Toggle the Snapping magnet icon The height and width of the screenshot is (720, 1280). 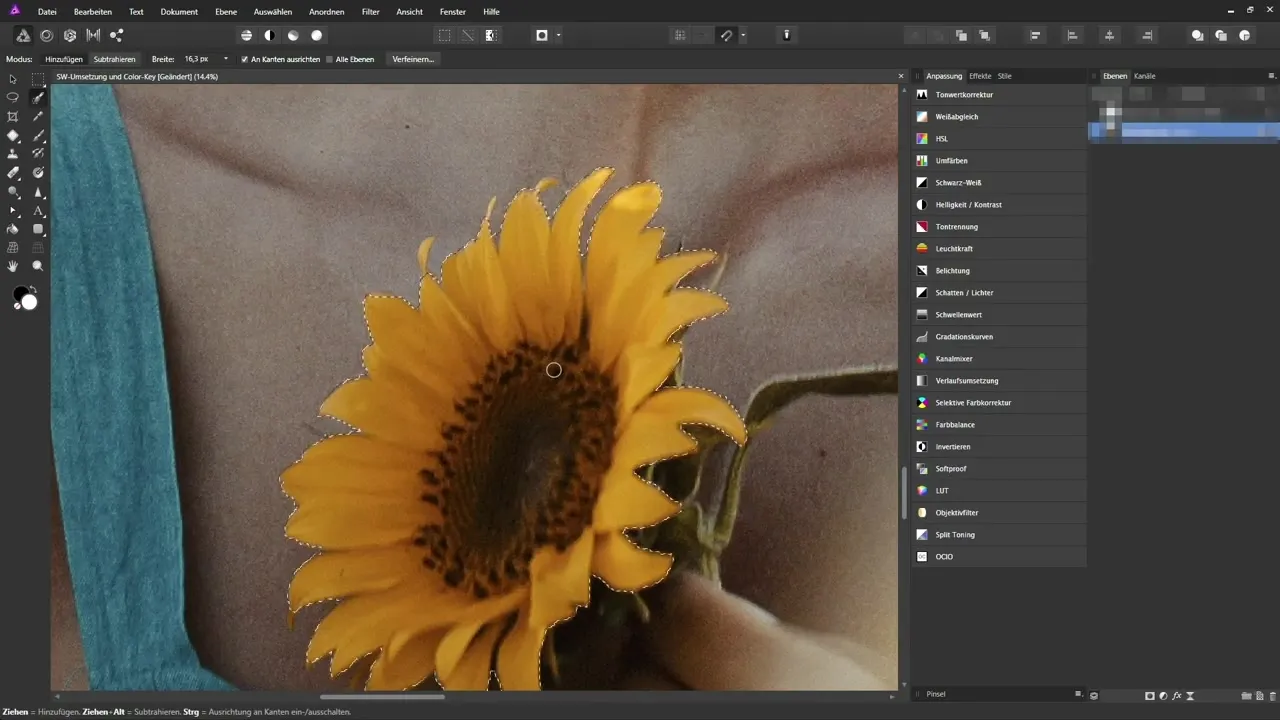click(727, 35)
